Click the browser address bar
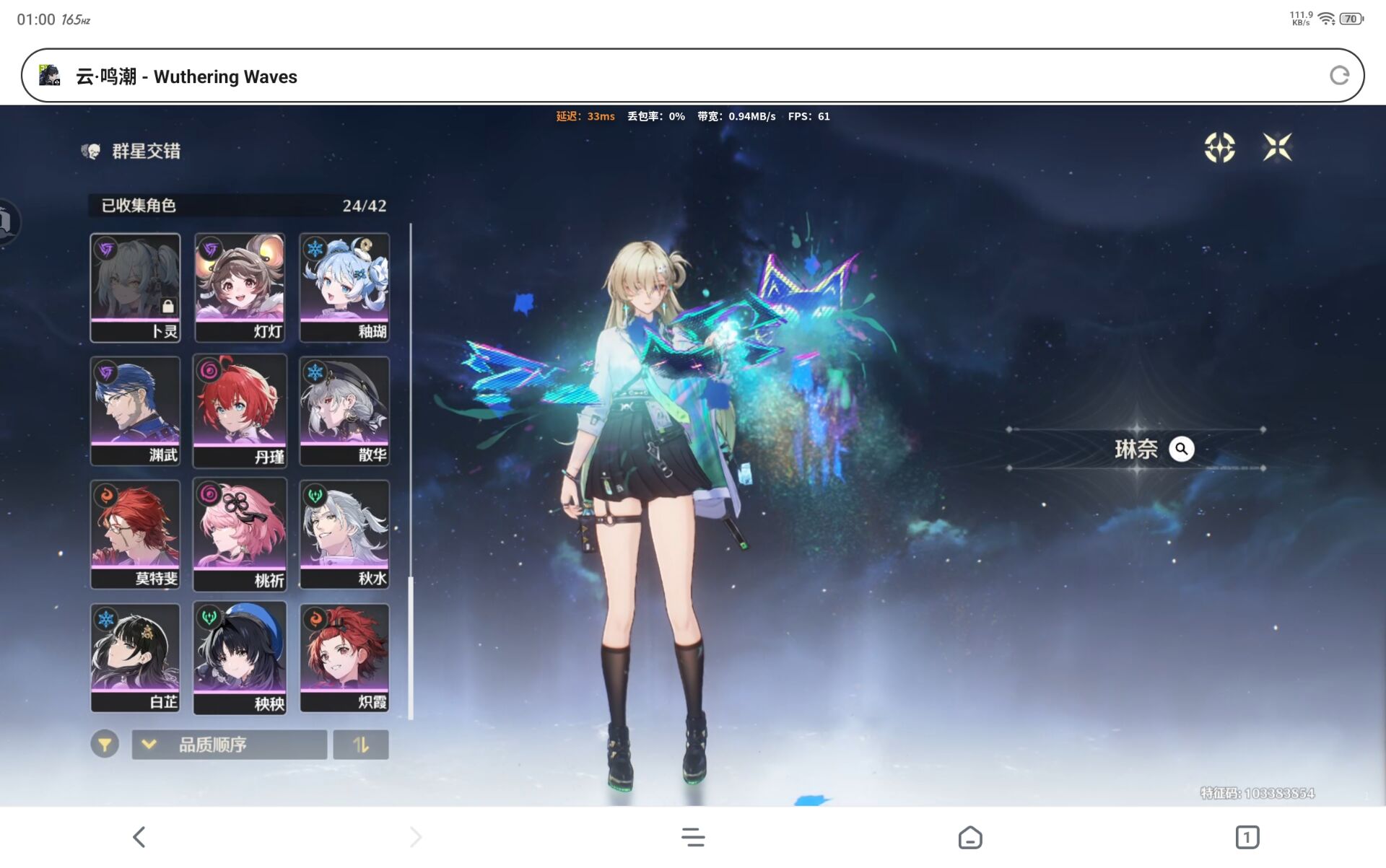Image resolution: width=1386 pixels, height=868 pixels. [x=650, y=76]
